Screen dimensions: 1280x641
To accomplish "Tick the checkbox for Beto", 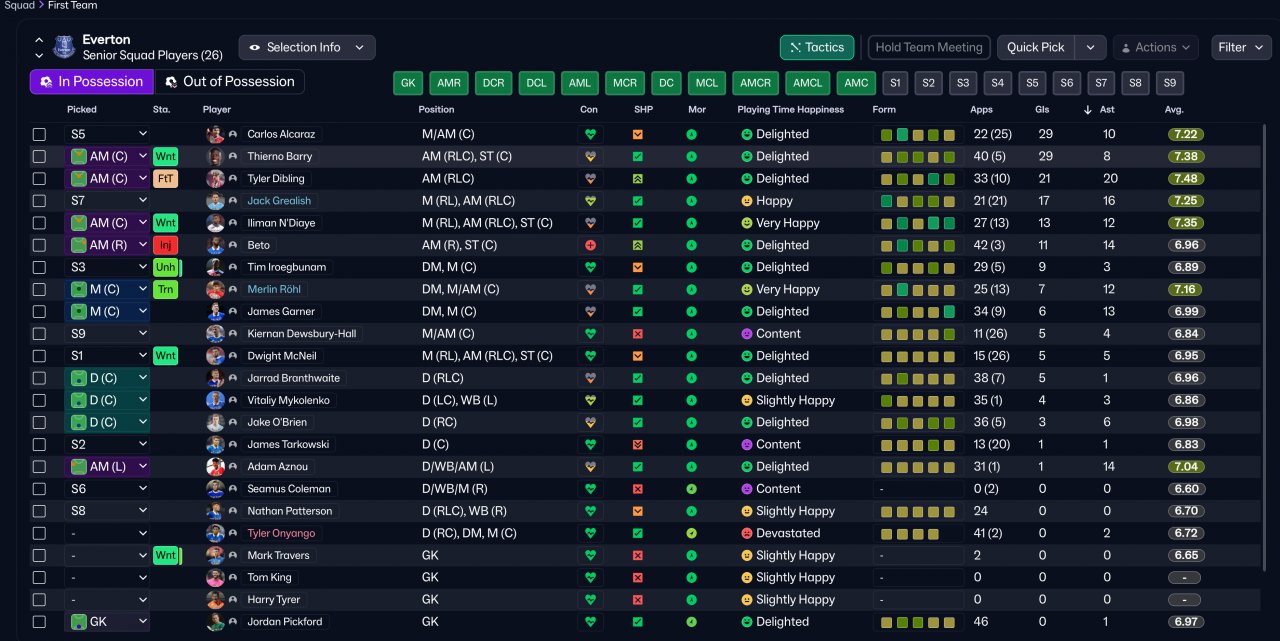I will click(39, 245).
